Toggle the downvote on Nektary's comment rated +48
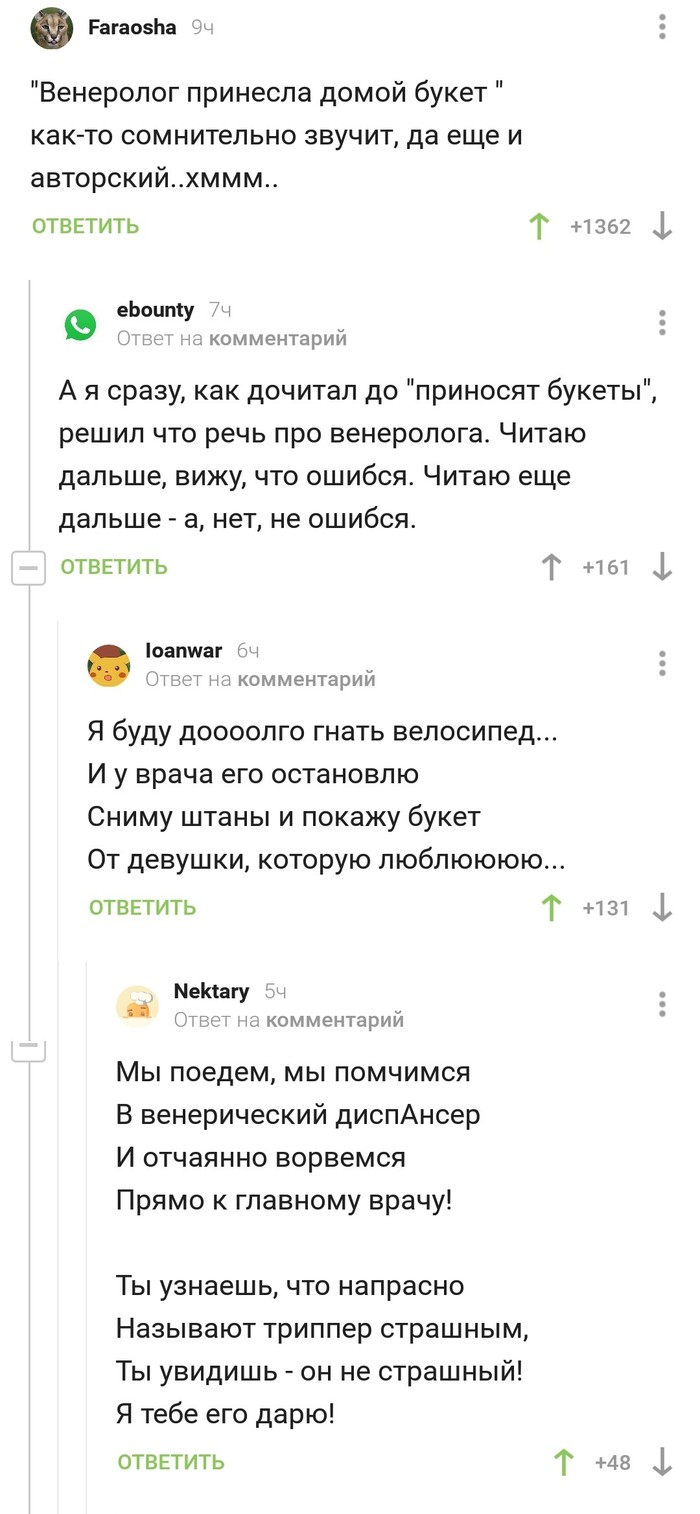Screen dimensions: 700x1514 pos(662,1462)
